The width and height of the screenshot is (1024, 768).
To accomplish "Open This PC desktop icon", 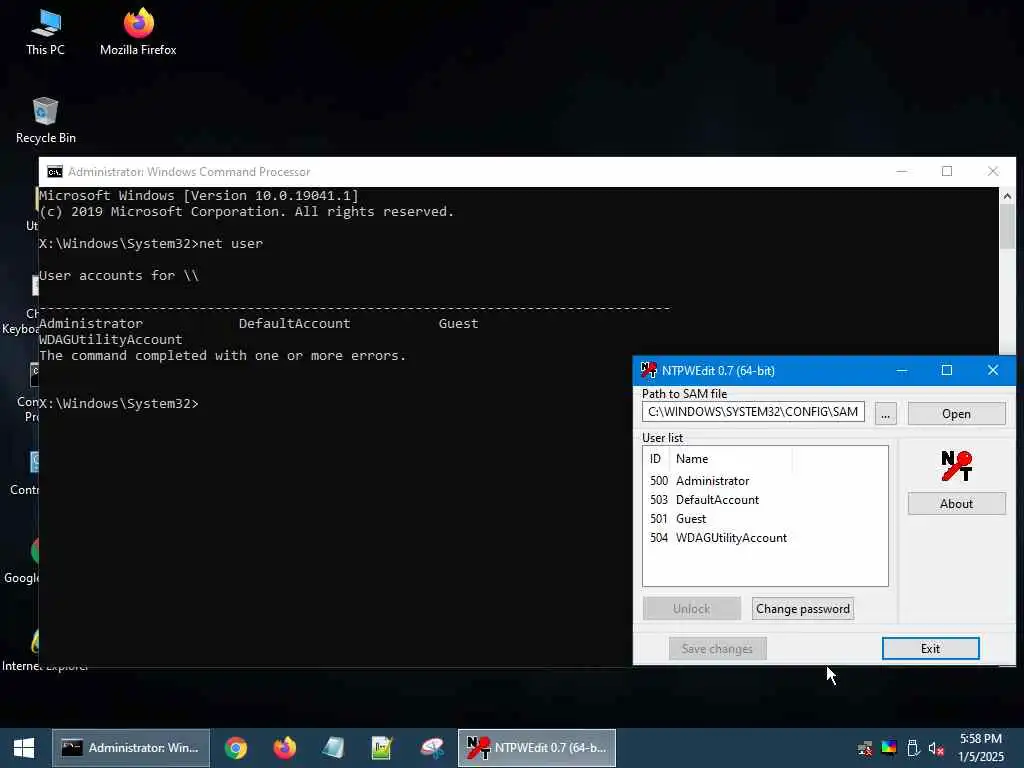I will (x=45, y=33).
